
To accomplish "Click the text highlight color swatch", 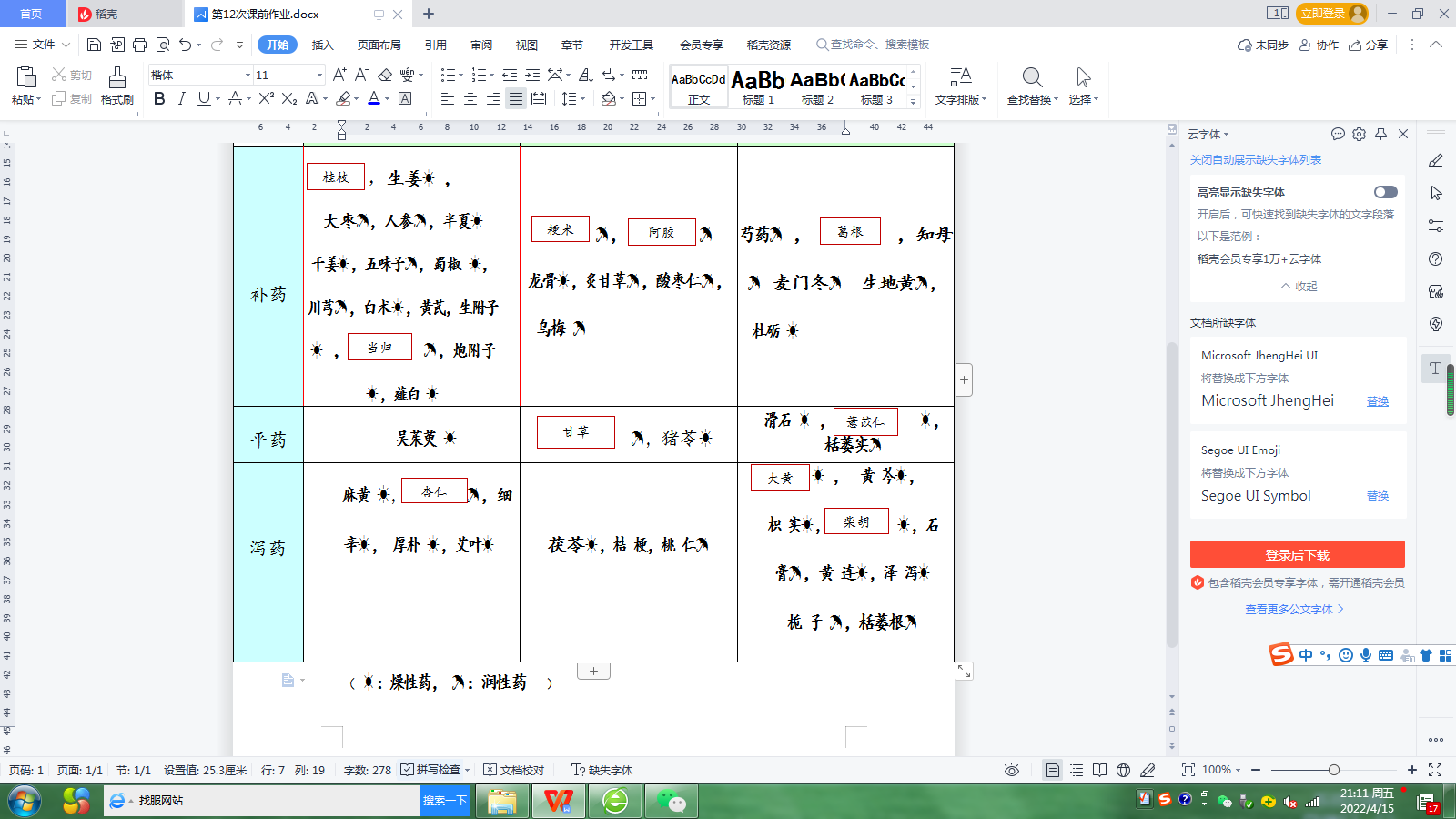I will click(343, 98).
